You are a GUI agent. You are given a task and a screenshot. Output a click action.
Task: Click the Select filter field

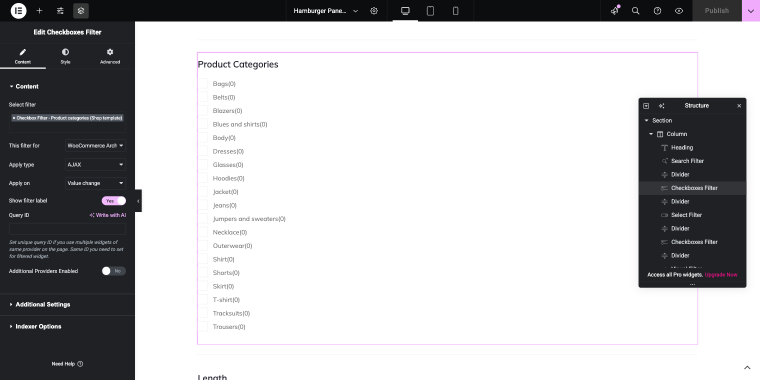(x=67, y=122)
